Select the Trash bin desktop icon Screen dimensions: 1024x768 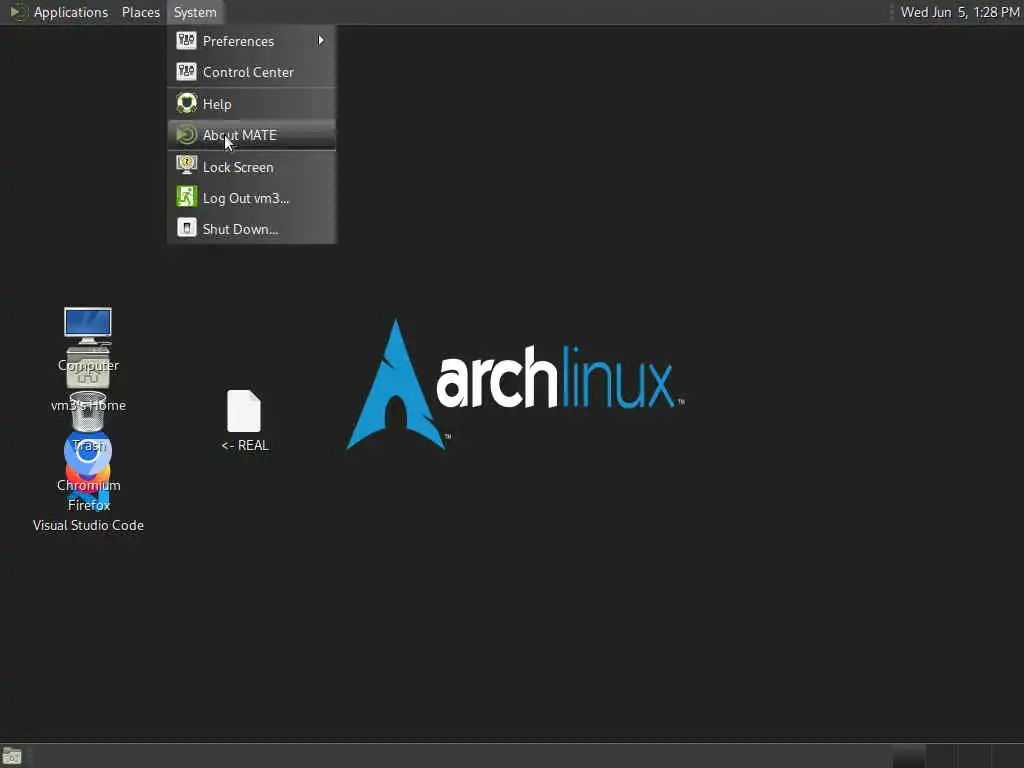88,411
